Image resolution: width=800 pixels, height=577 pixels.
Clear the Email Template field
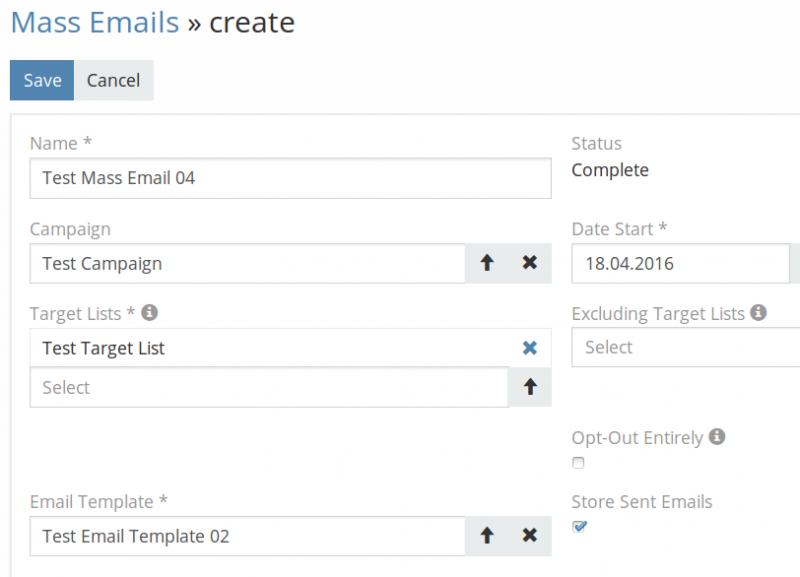[530, 536]
